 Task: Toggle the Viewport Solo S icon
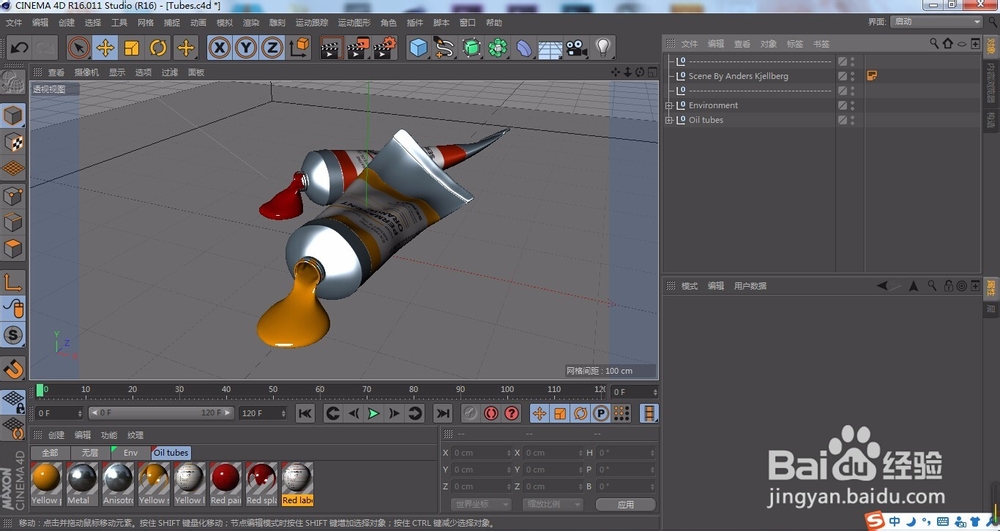[x=13, y=335]
